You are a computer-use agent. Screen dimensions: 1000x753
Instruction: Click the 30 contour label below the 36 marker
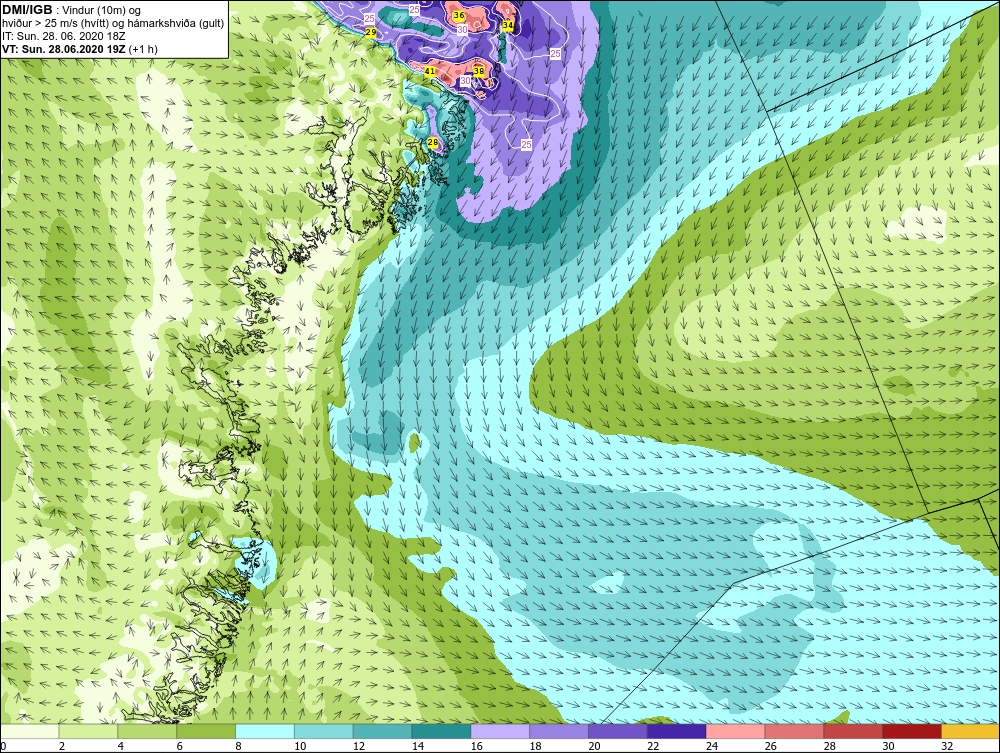pos(462,29)
